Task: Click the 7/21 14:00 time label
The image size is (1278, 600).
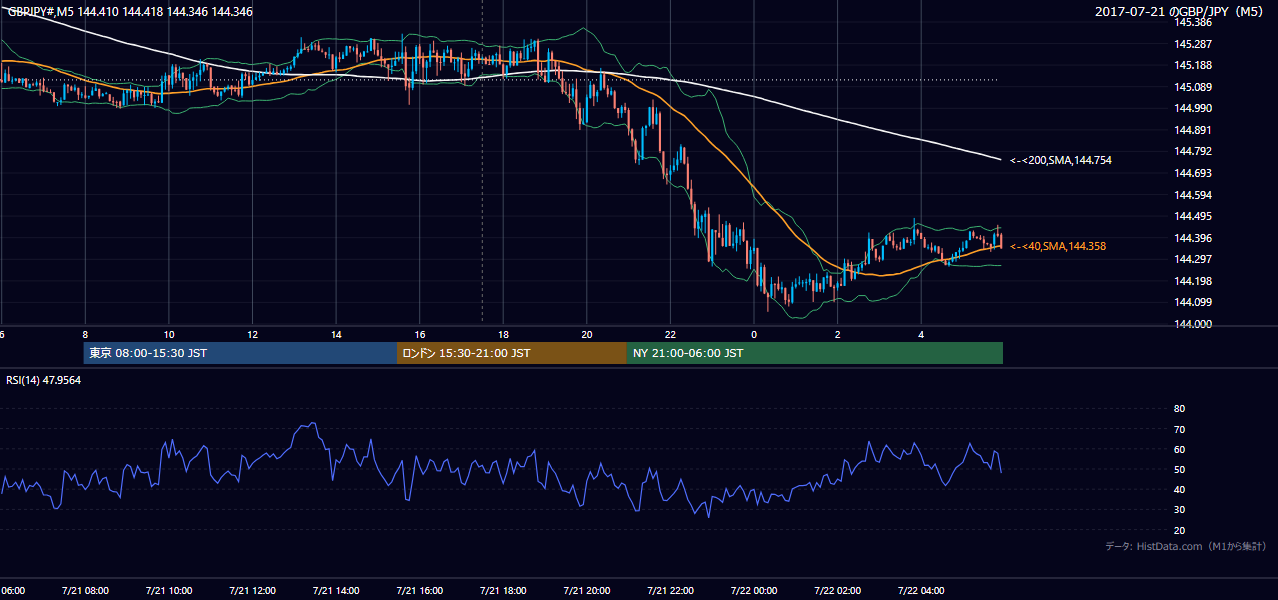Action: (x=336, y=591)
